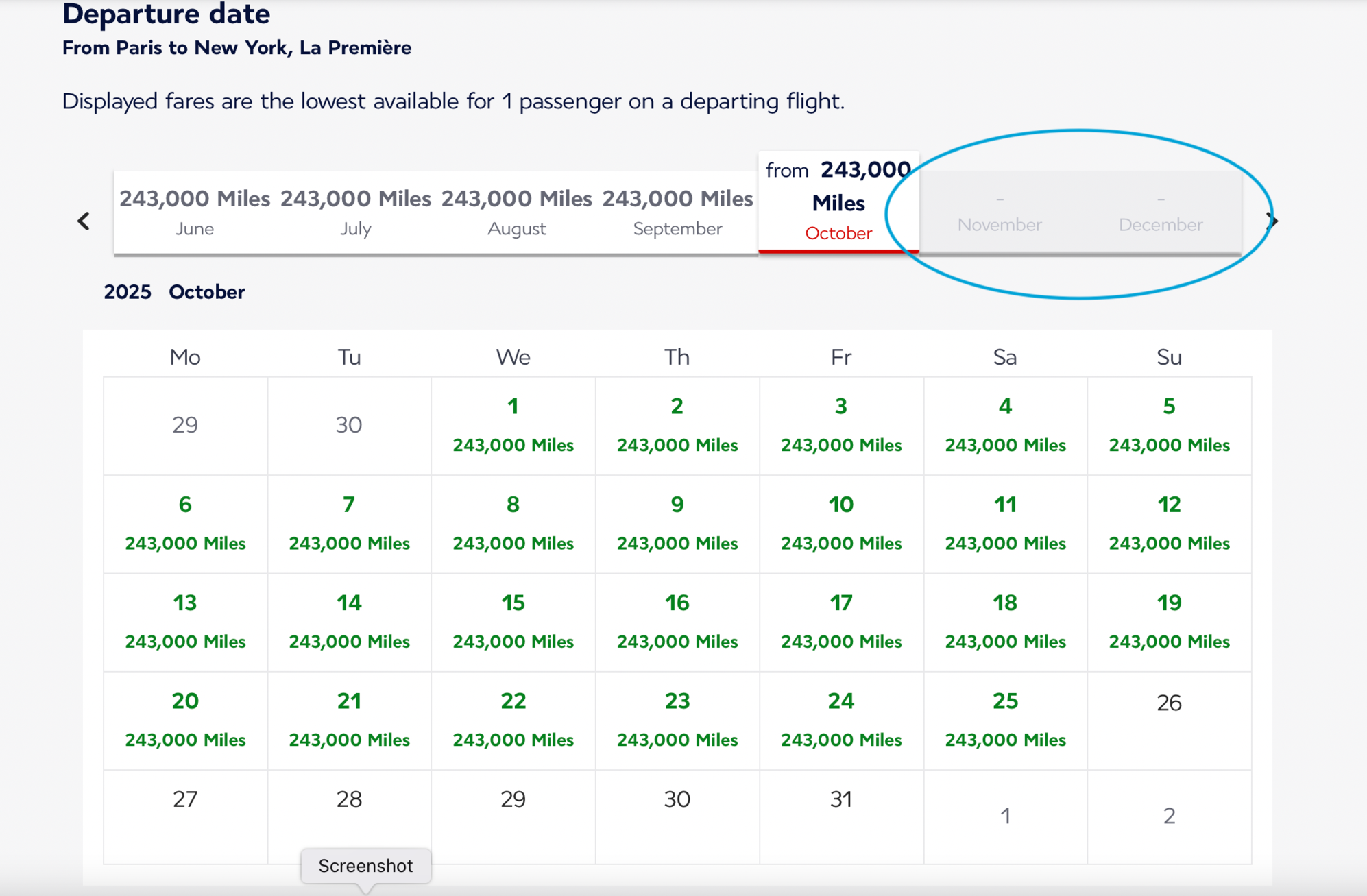The image size is (1367, 896).
Task: Select the June month tab
Action: 195,213
